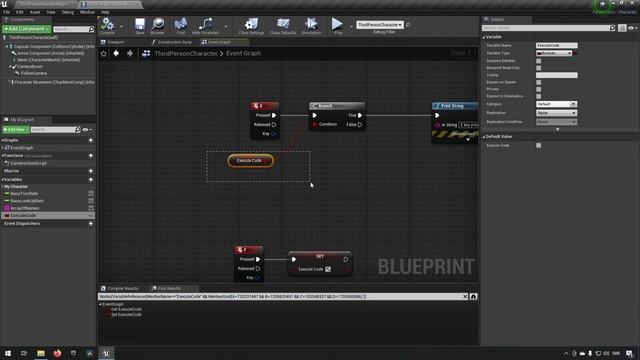Navigate back with left arrow in graph

pyautogui.click(x=116, y=53)
